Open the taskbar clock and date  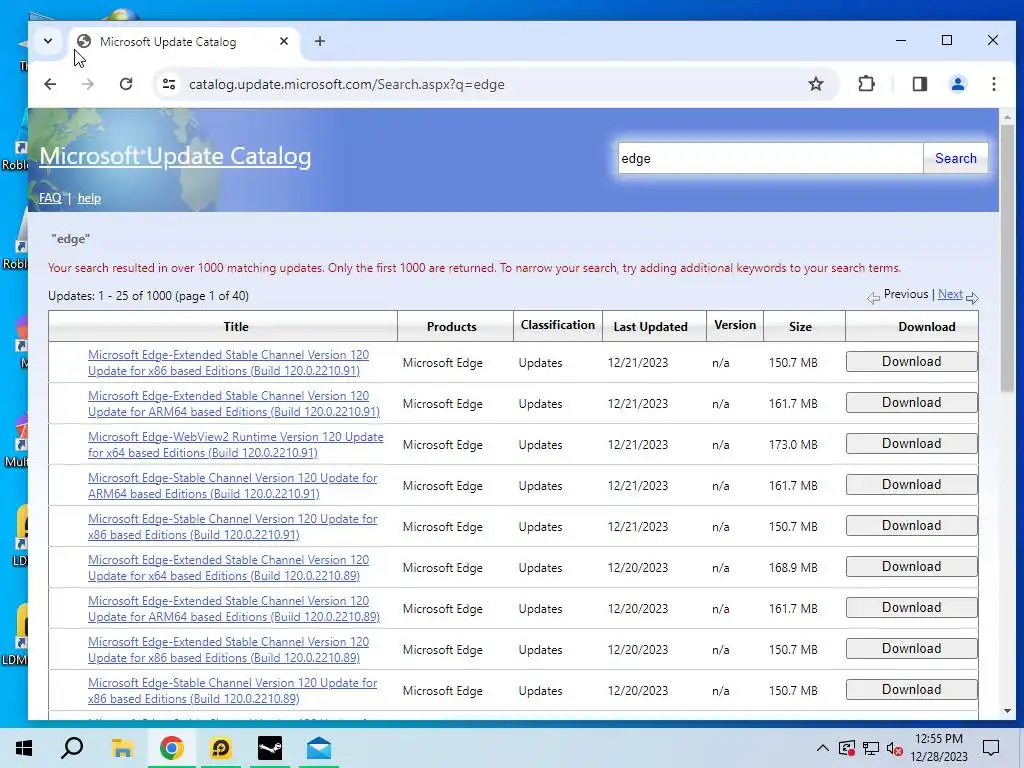pyautogui.click(x=938, y=748)
